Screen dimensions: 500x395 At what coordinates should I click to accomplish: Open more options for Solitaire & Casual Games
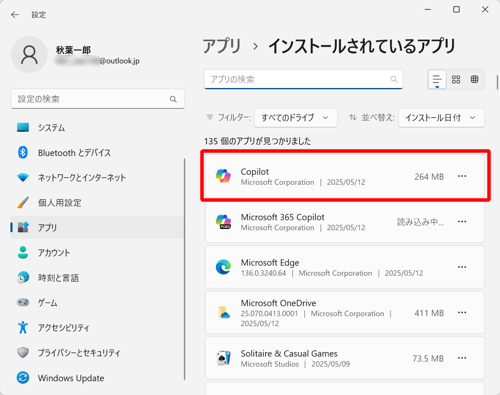462,358
